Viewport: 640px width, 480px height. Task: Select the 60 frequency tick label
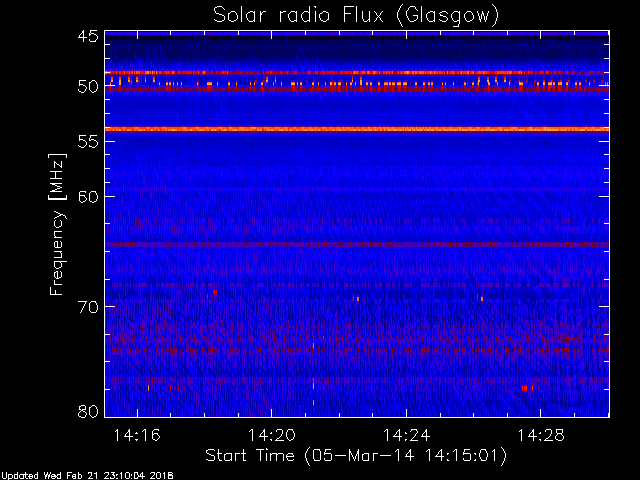coord(88,197)
